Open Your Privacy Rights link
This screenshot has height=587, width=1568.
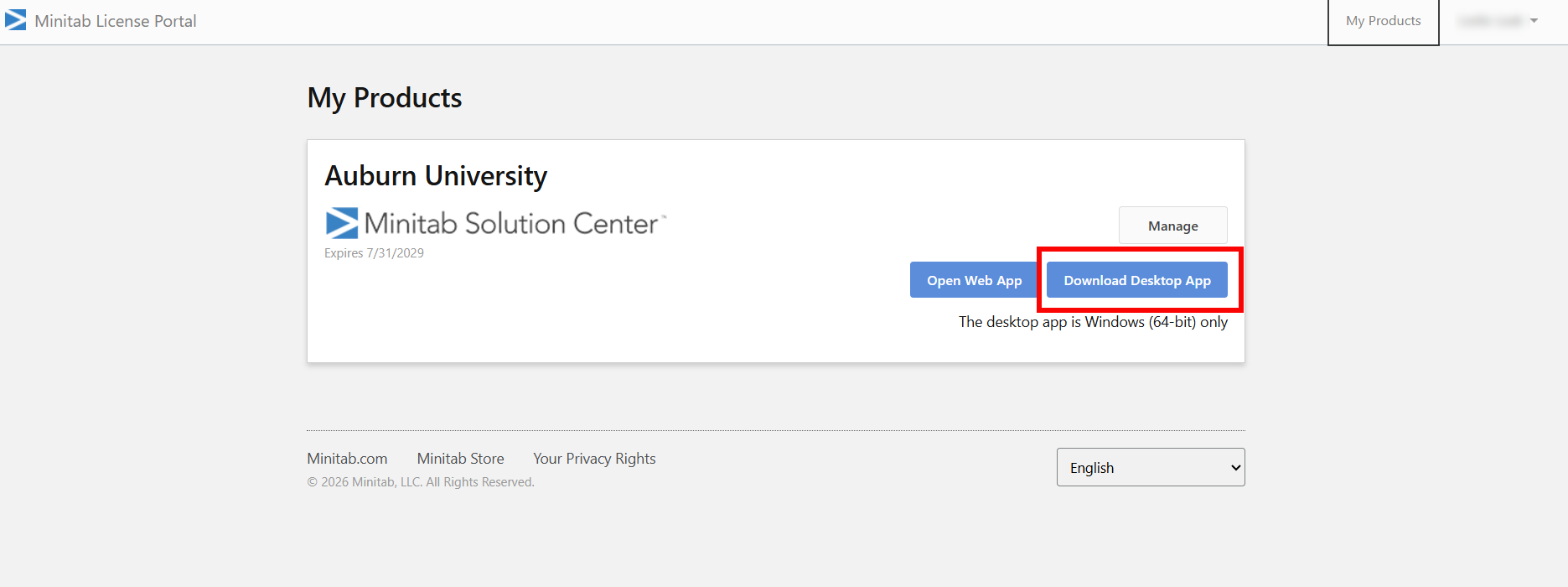click(594, 459)
